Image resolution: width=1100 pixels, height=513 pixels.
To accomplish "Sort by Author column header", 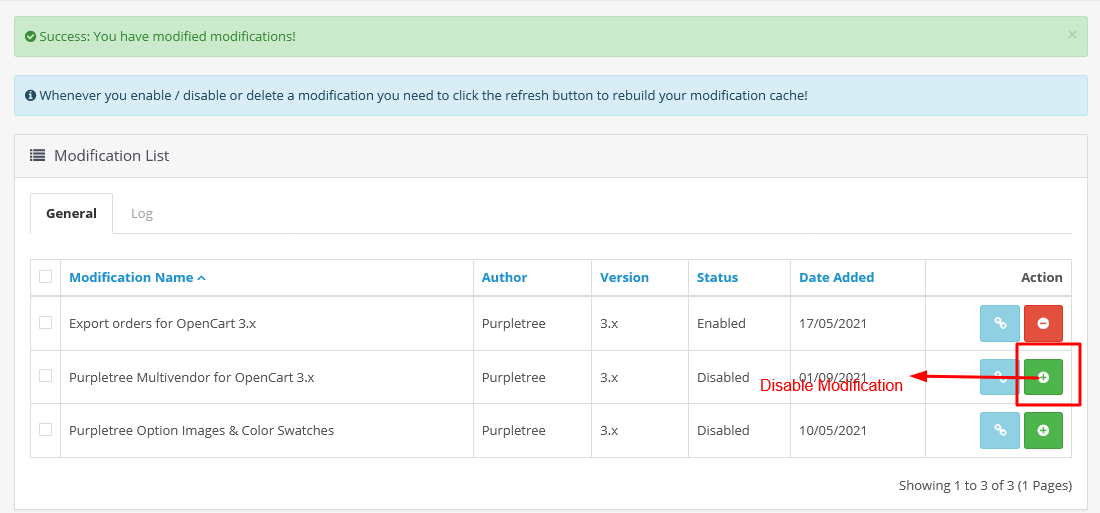I will [x=504, y=277].
